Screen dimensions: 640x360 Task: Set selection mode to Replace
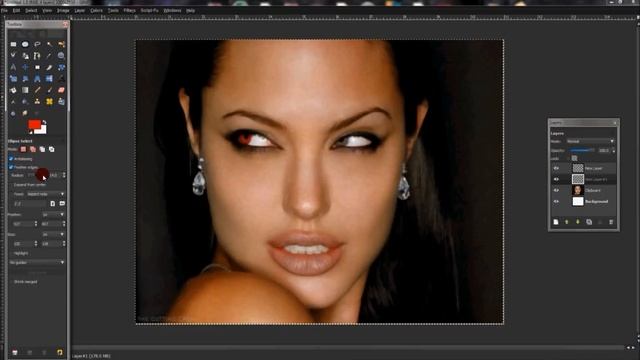click(x=23, y=149)
